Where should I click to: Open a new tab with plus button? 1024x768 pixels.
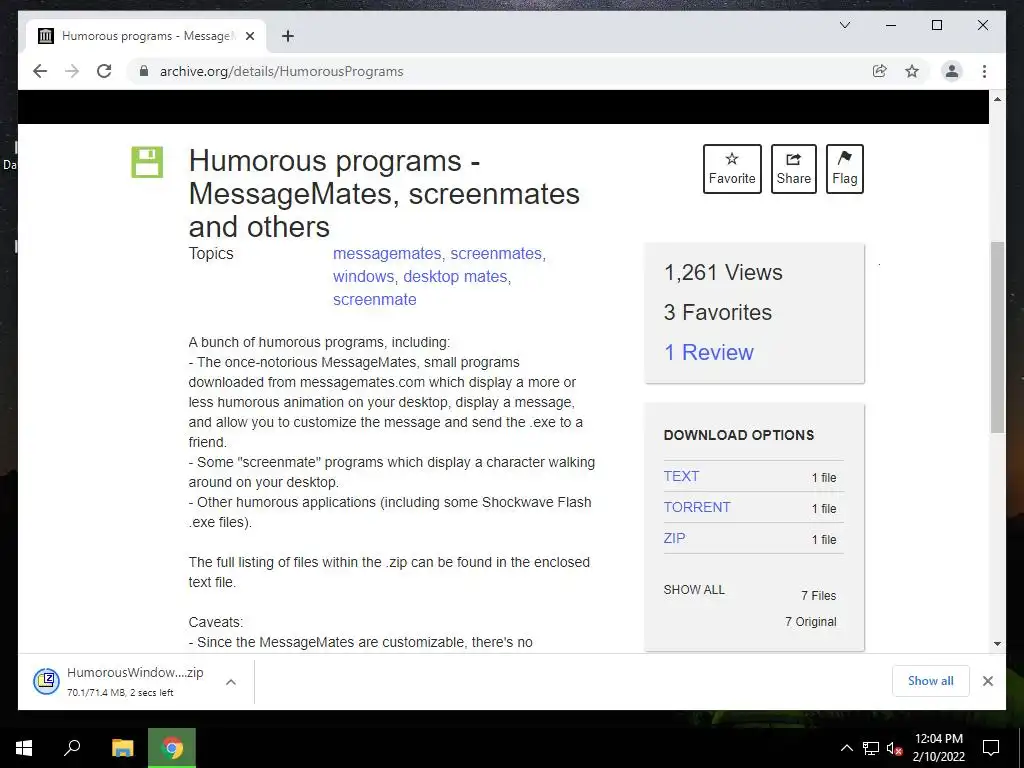click(287, 36)
